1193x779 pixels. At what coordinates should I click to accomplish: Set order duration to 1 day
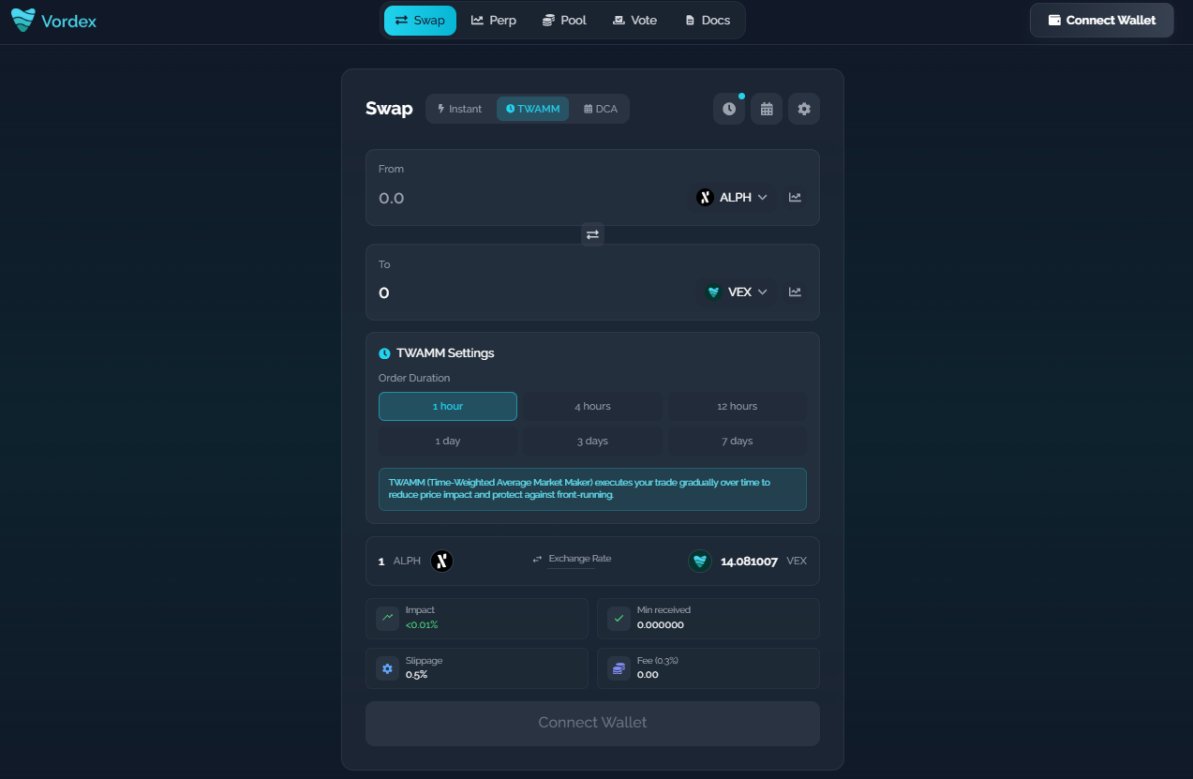pyautogui.click(x=447, y=441)
